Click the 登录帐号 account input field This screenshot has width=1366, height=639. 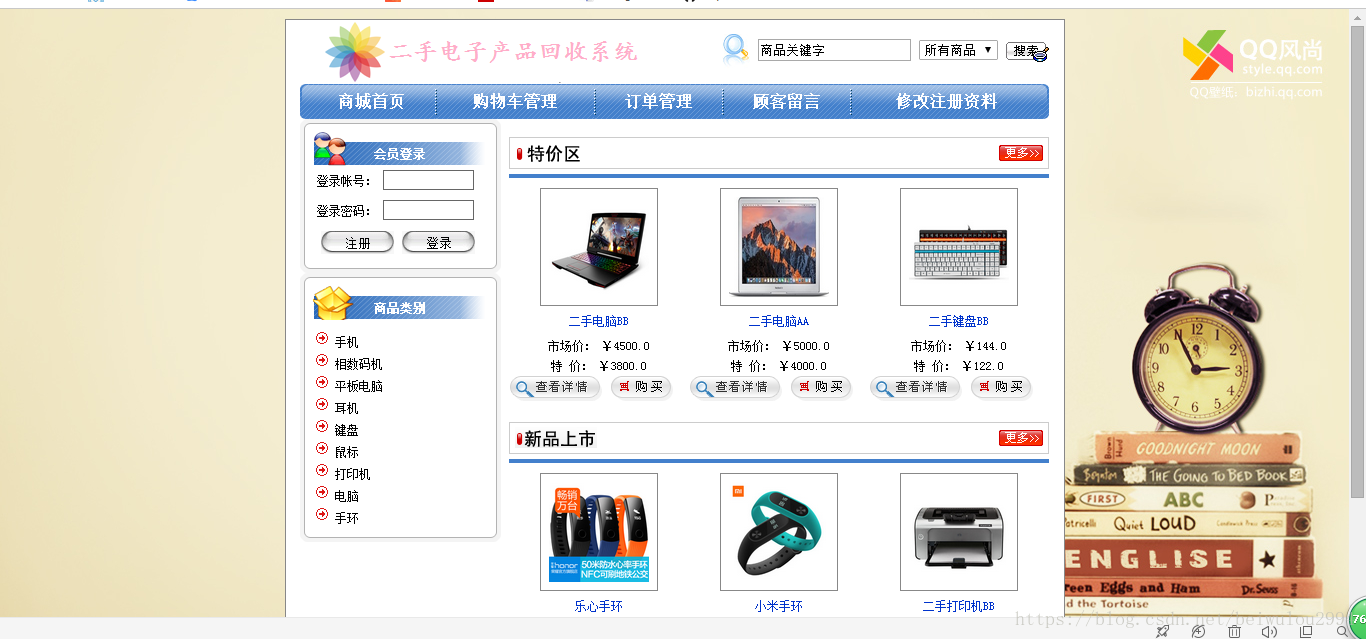(x=428, y=180)
